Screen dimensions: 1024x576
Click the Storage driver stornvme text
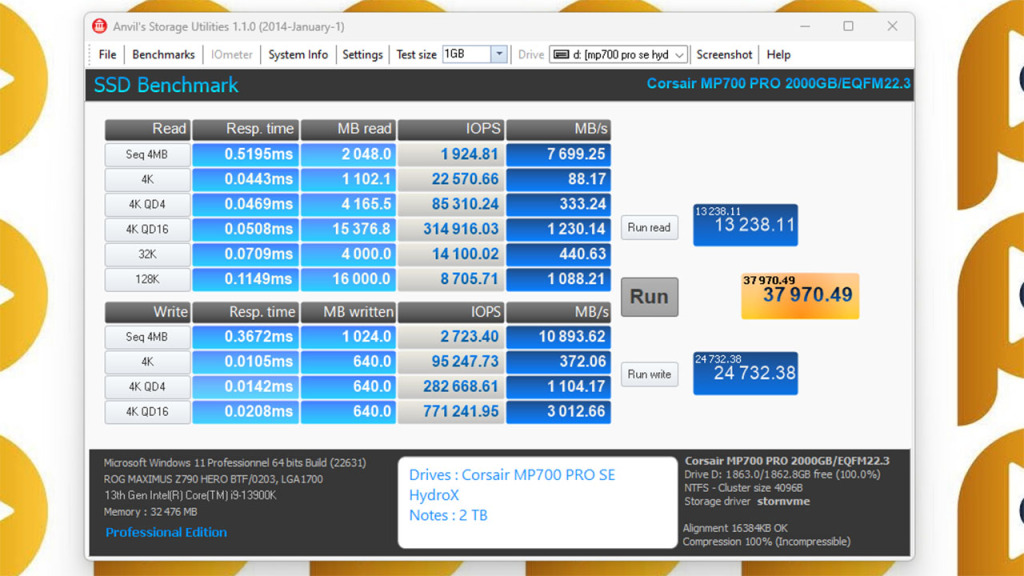[x=746, y=502]
